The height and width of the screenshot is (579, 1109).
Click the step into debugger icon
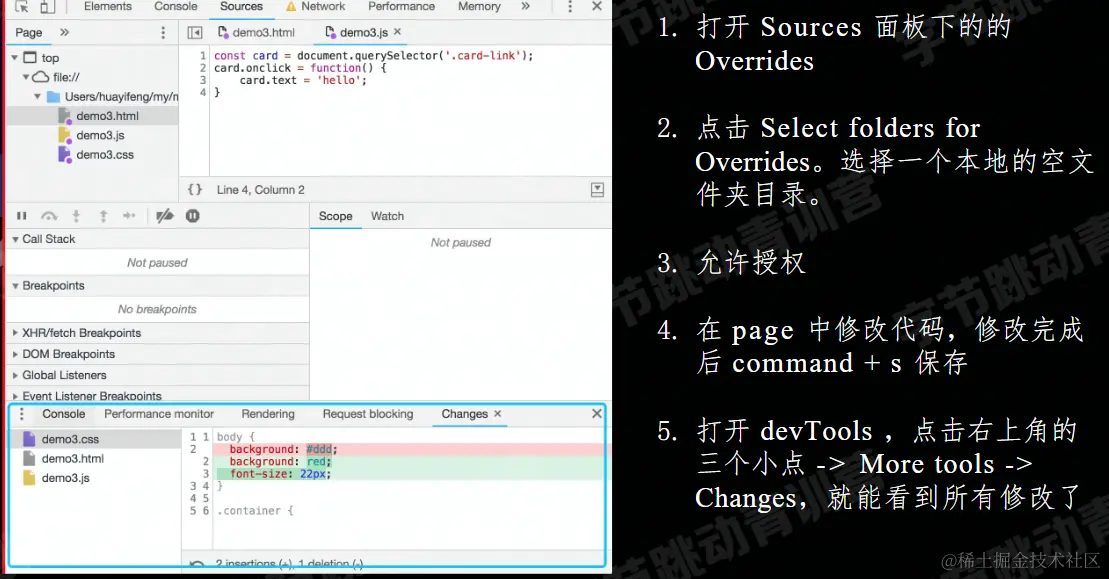76,216
